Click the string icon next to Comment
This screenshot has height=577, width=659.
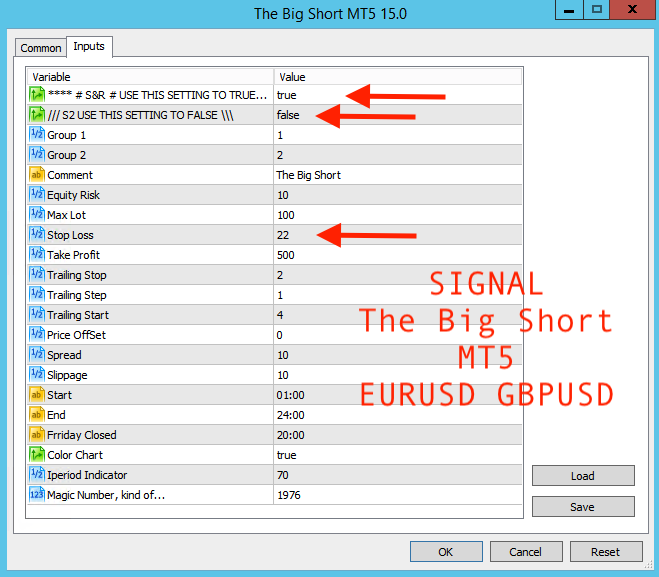(x=37, y=174)
